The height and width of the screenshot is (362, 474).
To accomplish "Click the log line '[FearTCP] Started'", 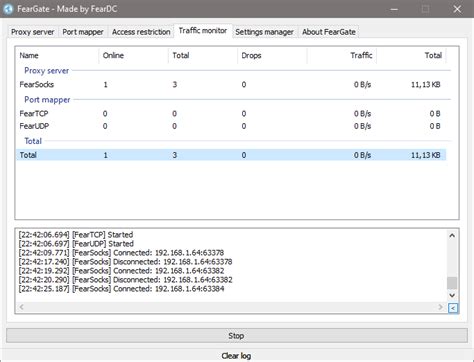I will [x=76, y=235].
